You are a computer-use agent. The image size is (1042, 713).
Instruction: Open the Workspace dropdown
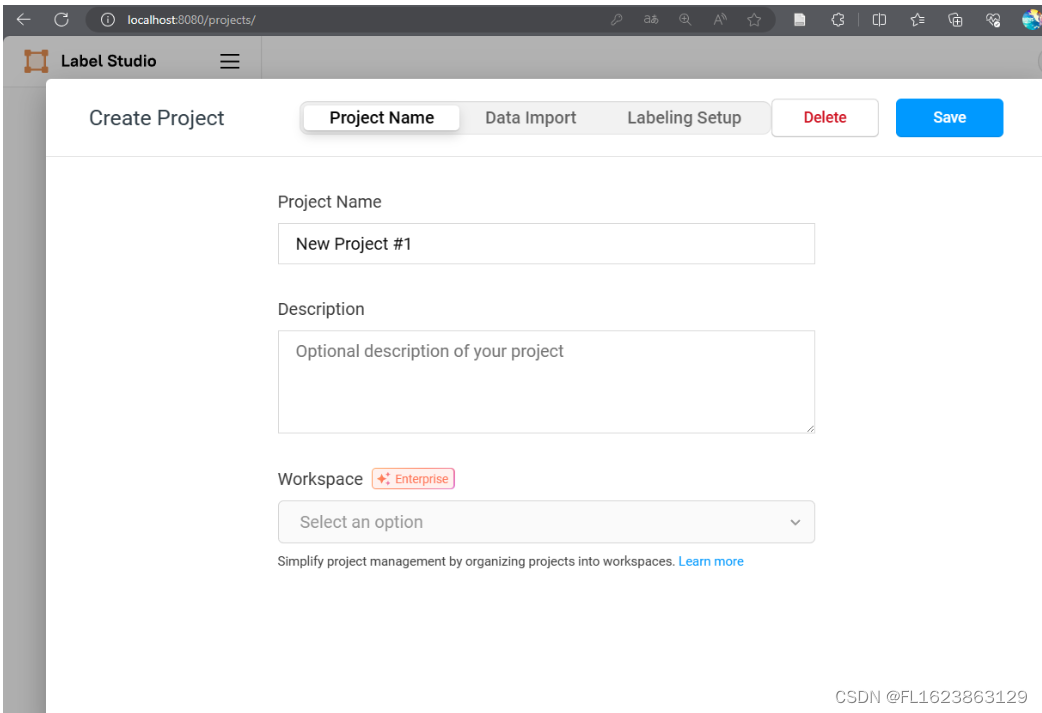[x=546, y=522]
